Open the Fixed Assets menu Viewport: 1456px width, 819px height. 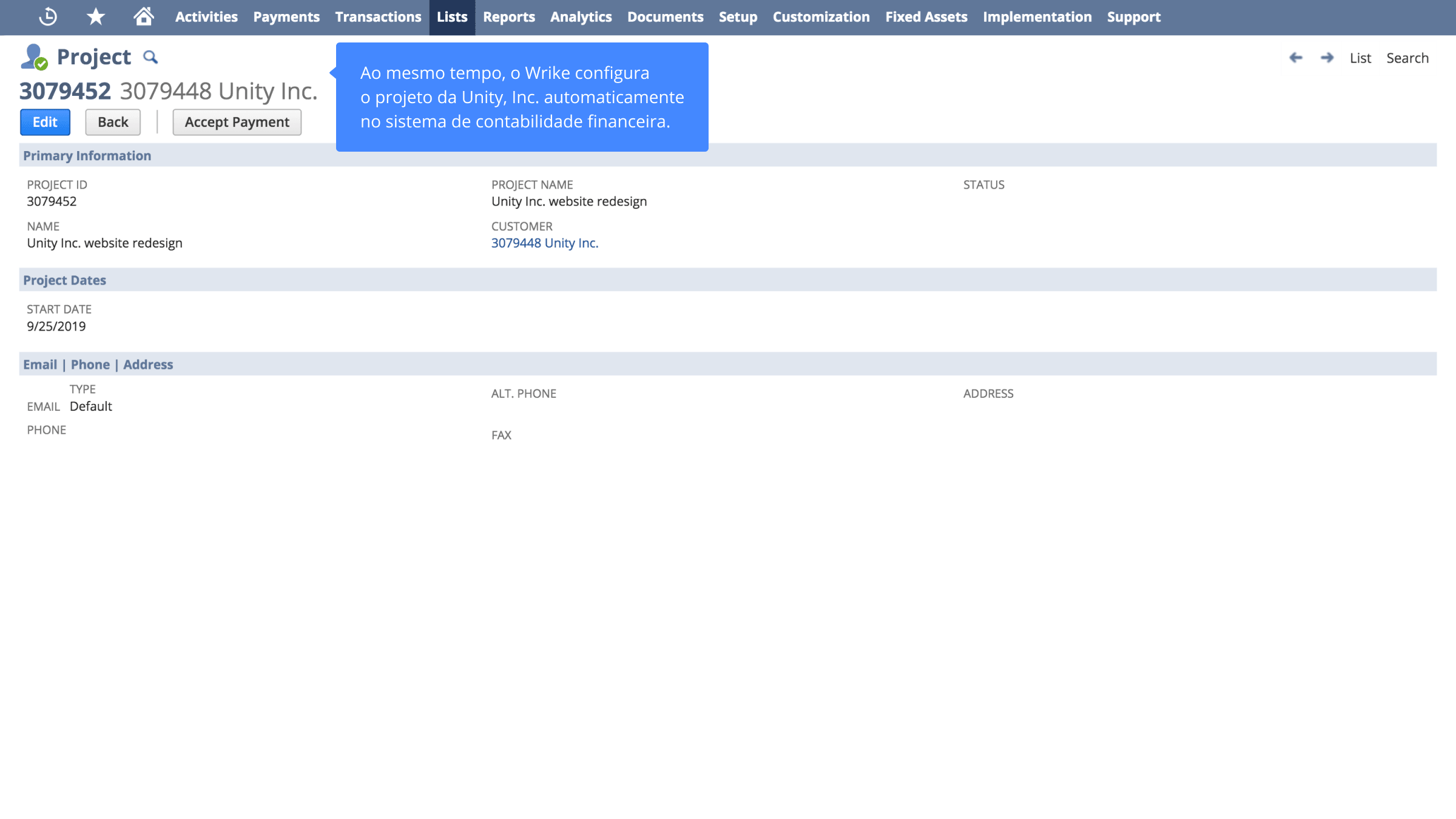tap(926, 17)
